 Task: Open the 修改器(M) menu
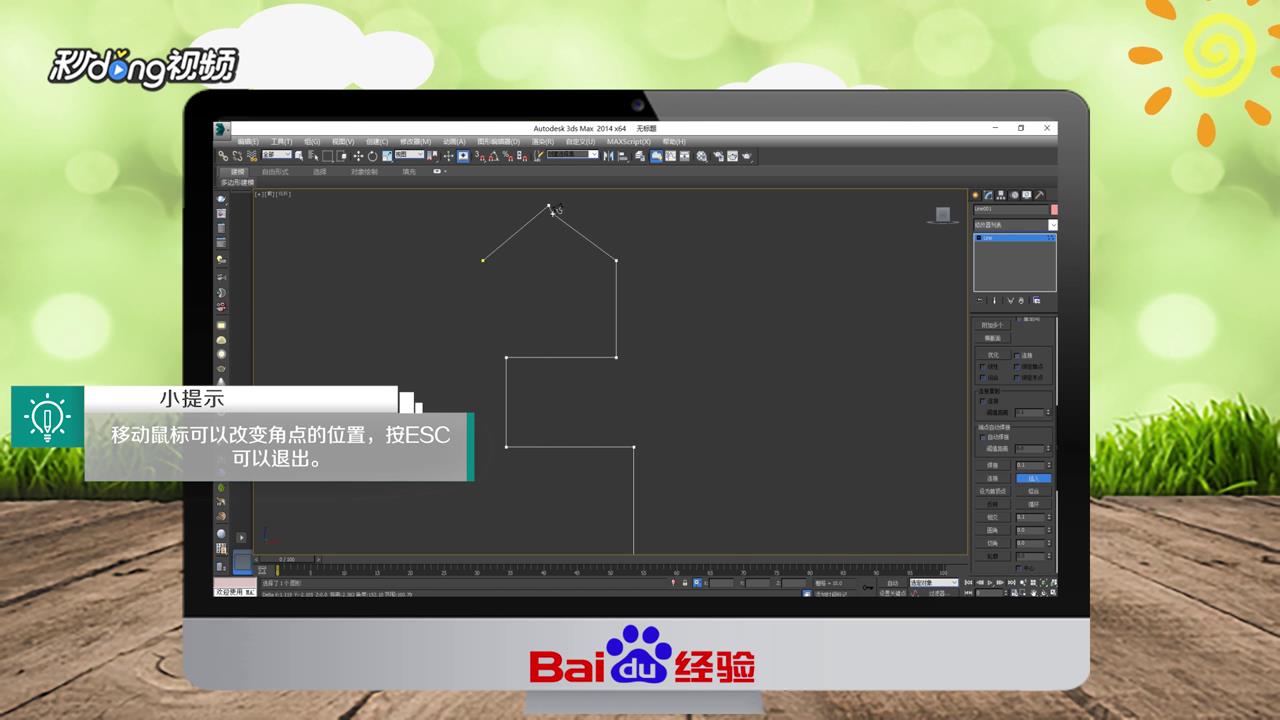click(x=415, y=142)
